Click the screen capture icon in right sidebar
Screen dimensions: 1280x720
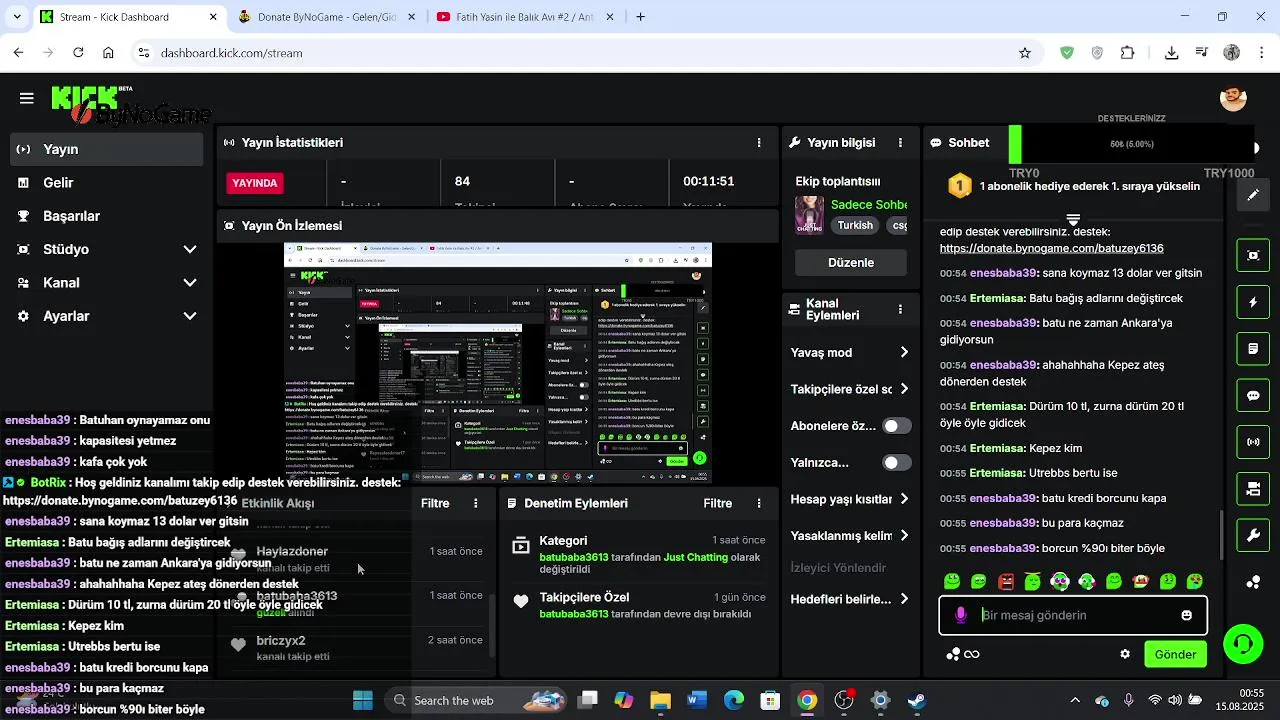click(x=1253, y=255)
